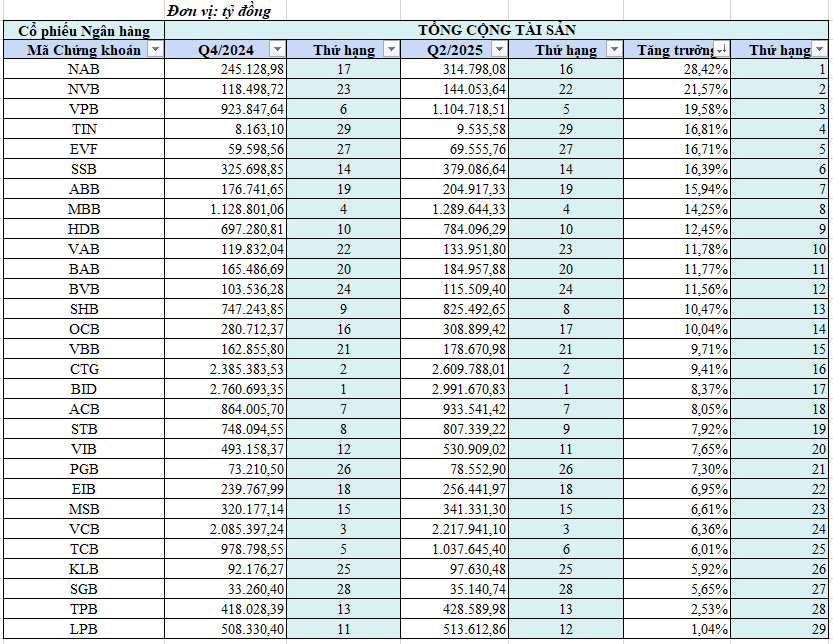Click the Q2/2025 value 314.798,08
This screenshot has height=644, width=833.
[x=454, y=69]
